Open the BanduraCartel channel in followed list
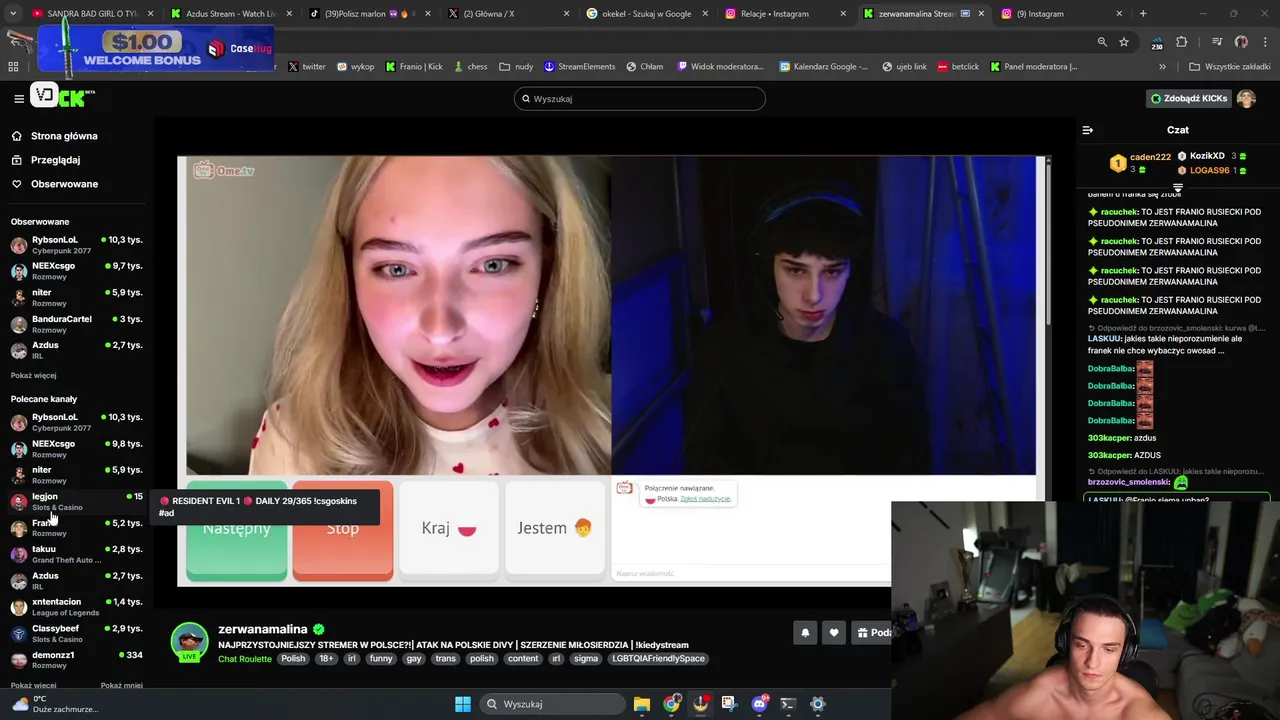Viewport: 1280px width, 720px height. (76, 324)
